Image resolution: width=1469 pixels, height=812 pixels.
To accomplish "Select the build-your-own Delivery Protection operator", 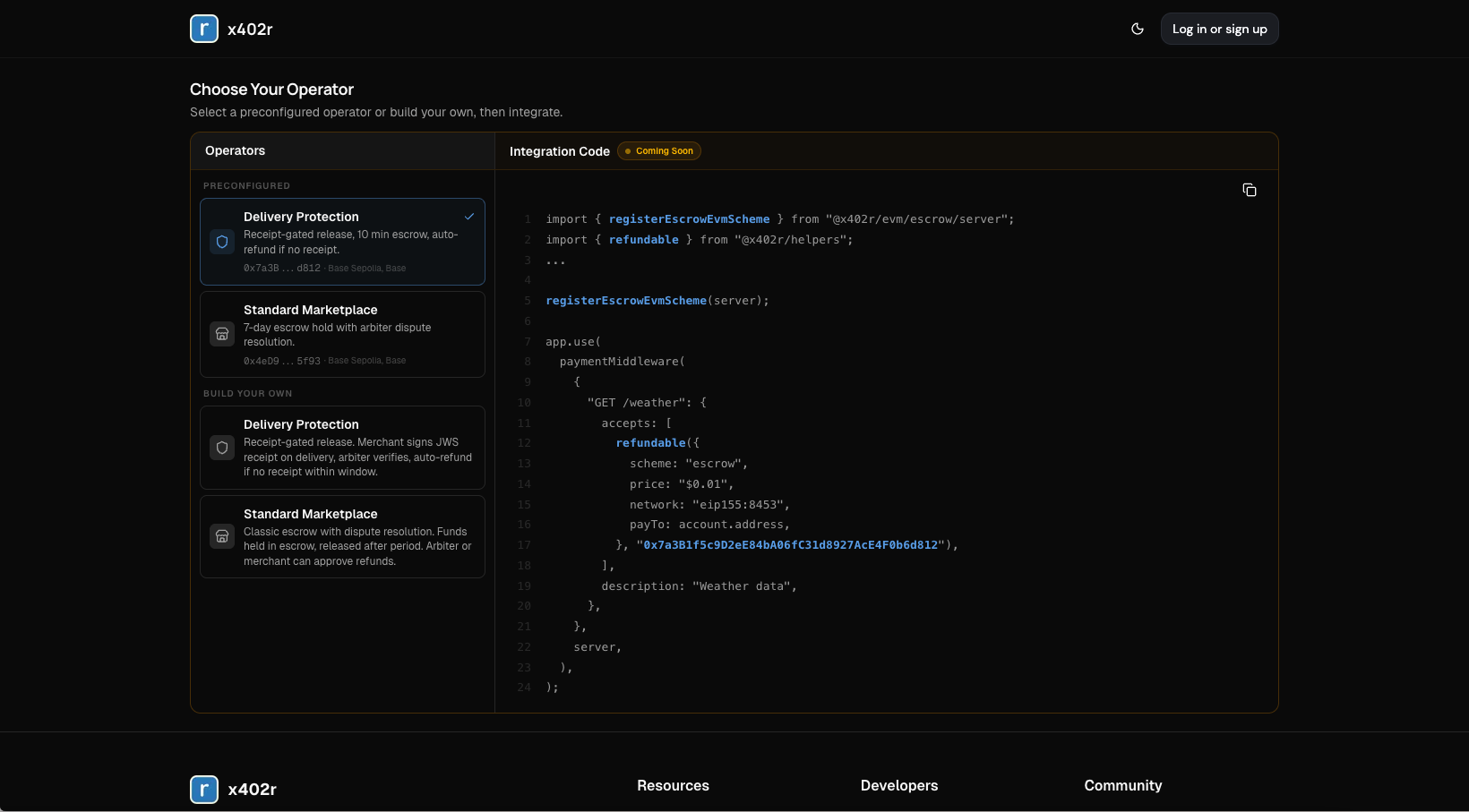I will (x=342, y=448).
